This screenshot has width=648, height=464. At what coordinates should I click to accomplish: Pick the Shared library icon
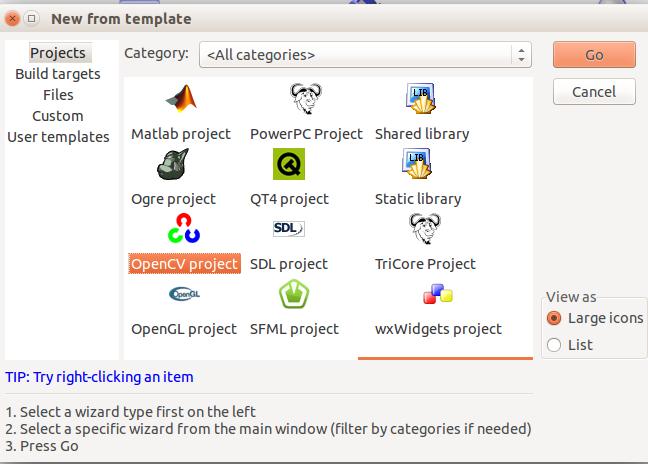click(x=421, y=98)
